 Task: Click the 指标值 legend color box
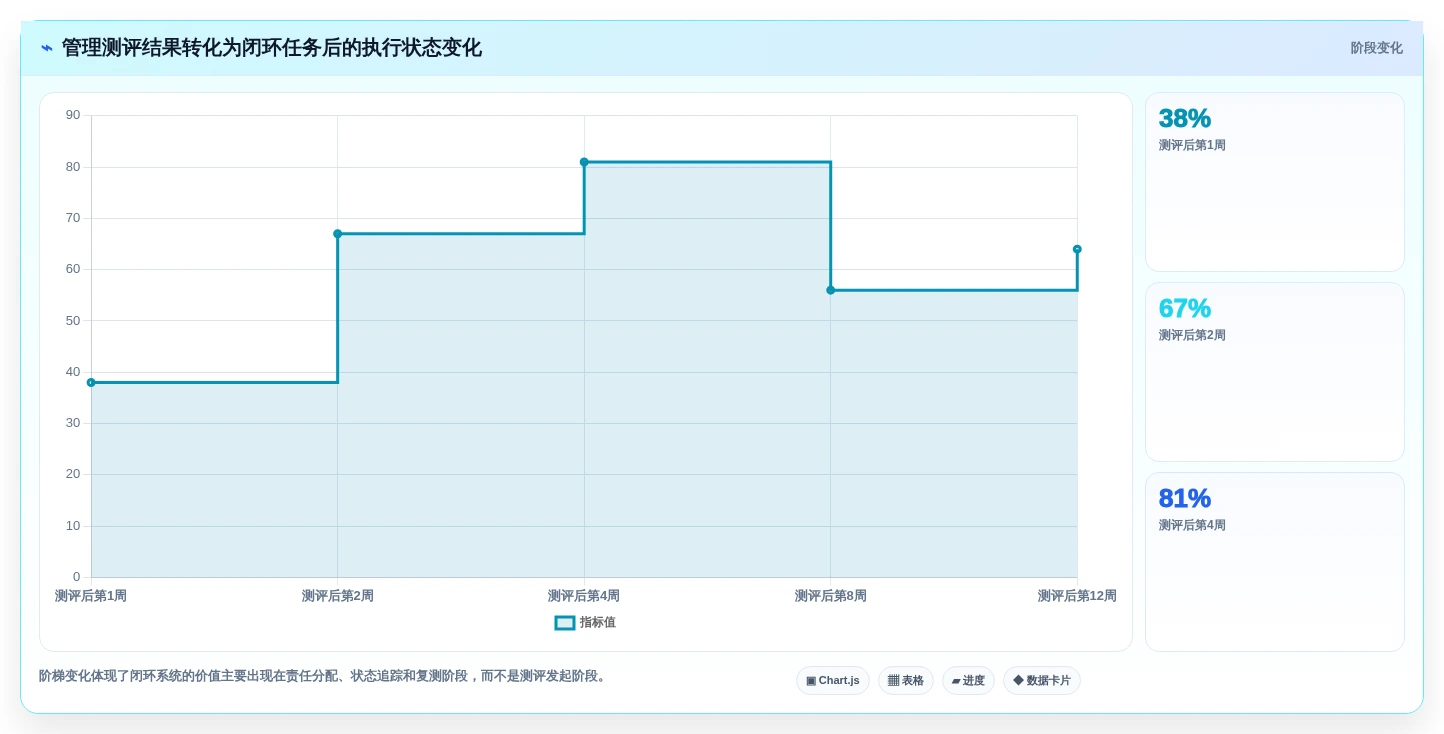[x=565, y=622]
